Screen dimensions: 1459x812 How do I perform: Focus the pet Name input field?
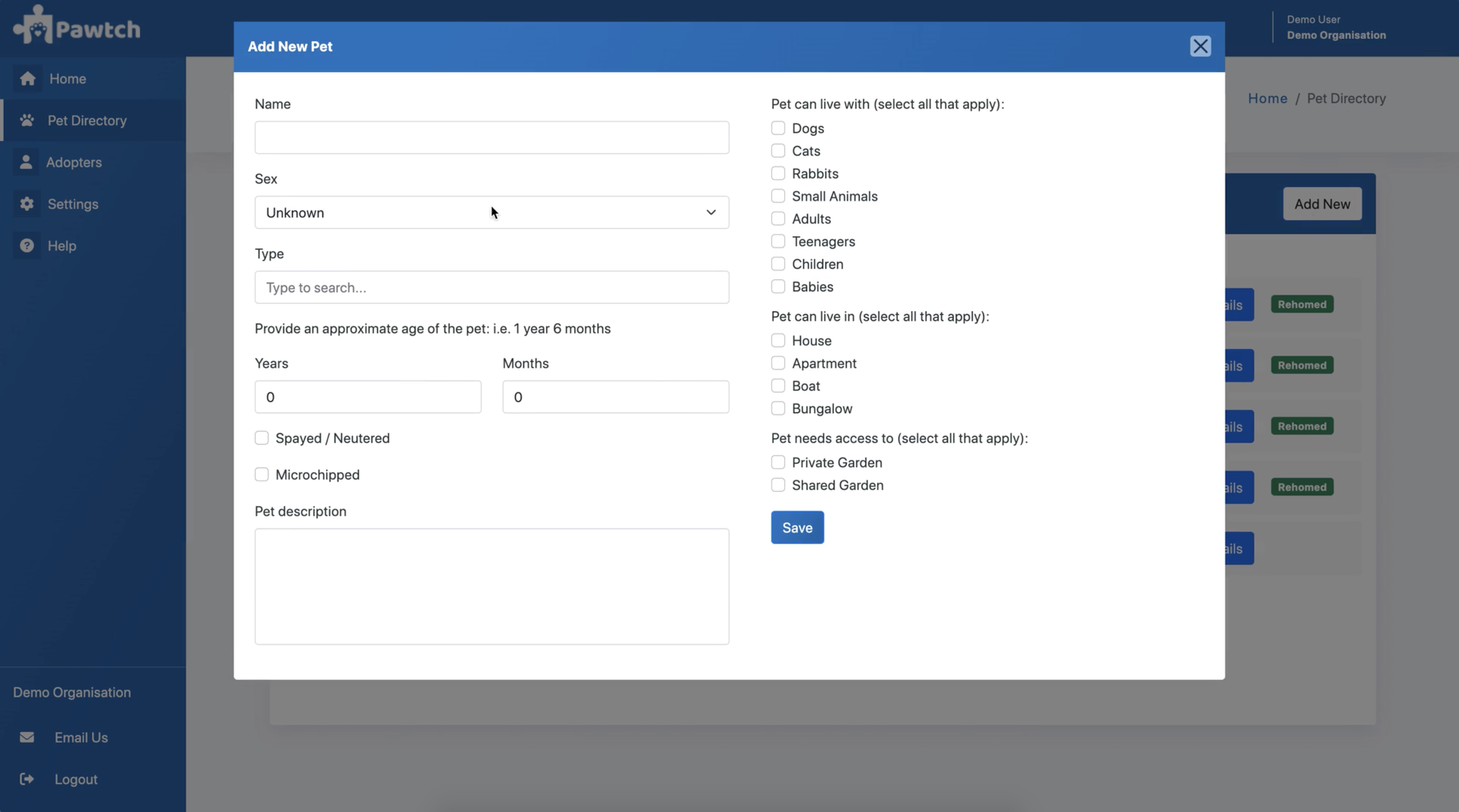[x=492, y=138]
